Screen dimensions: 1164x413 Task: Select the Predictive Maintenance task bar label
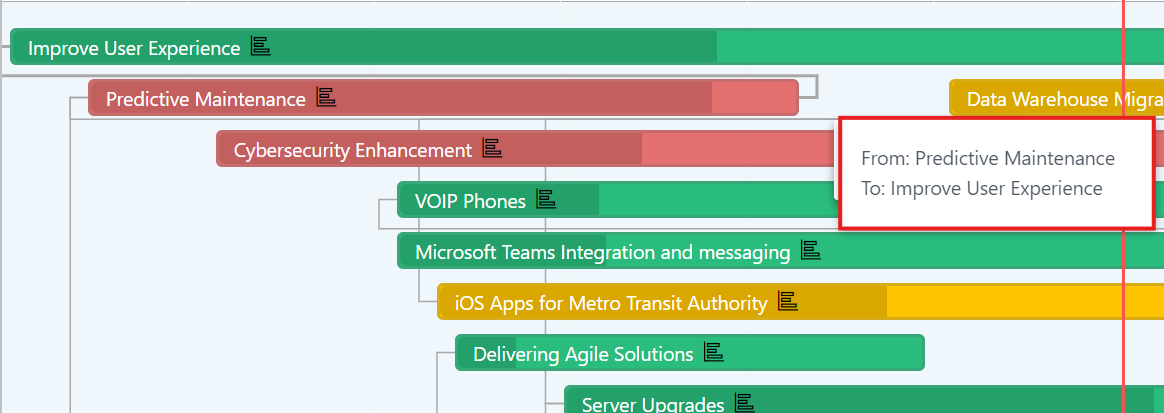point(206,99)
